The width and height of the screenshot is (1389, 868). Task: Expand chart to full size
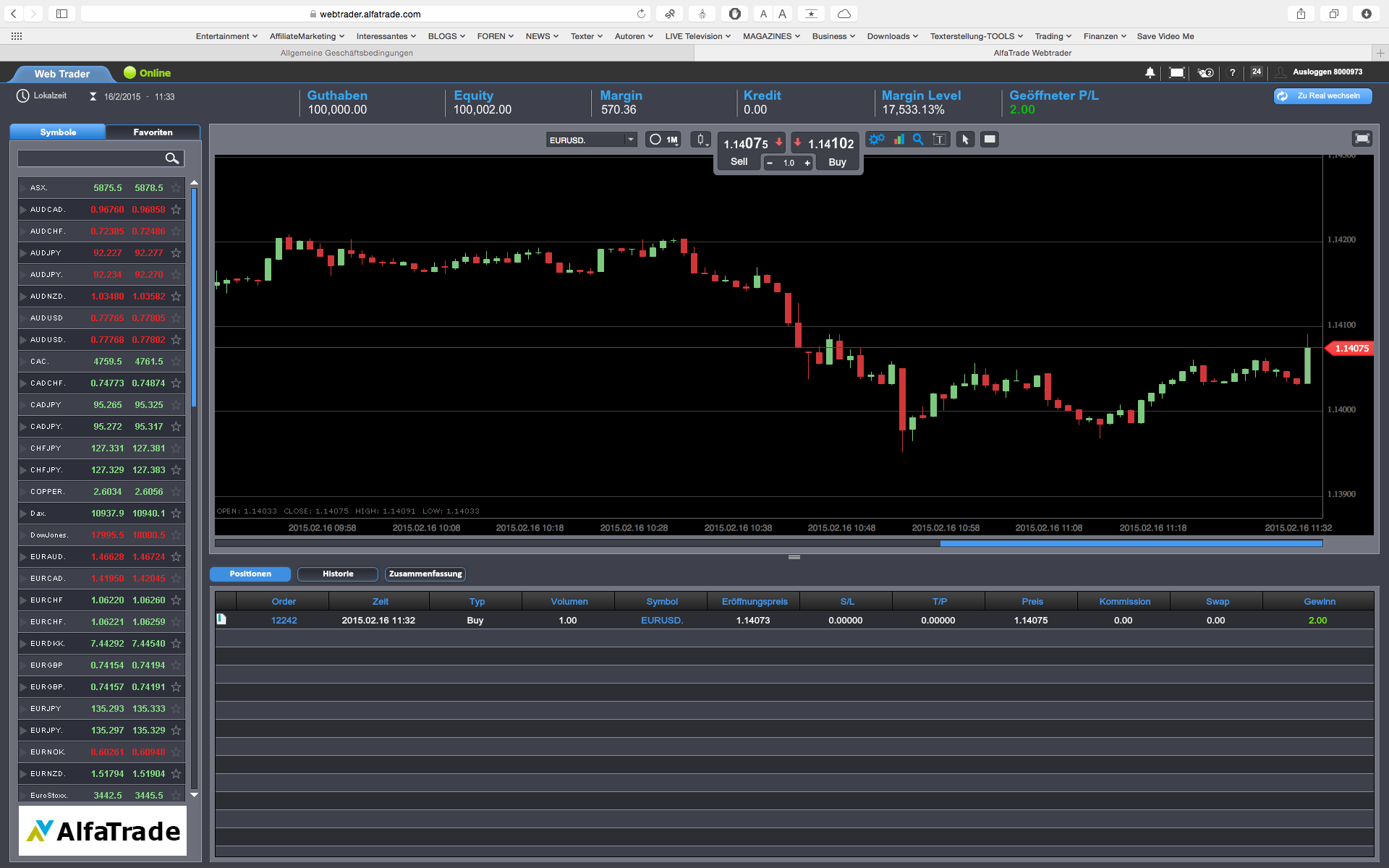1362,138
